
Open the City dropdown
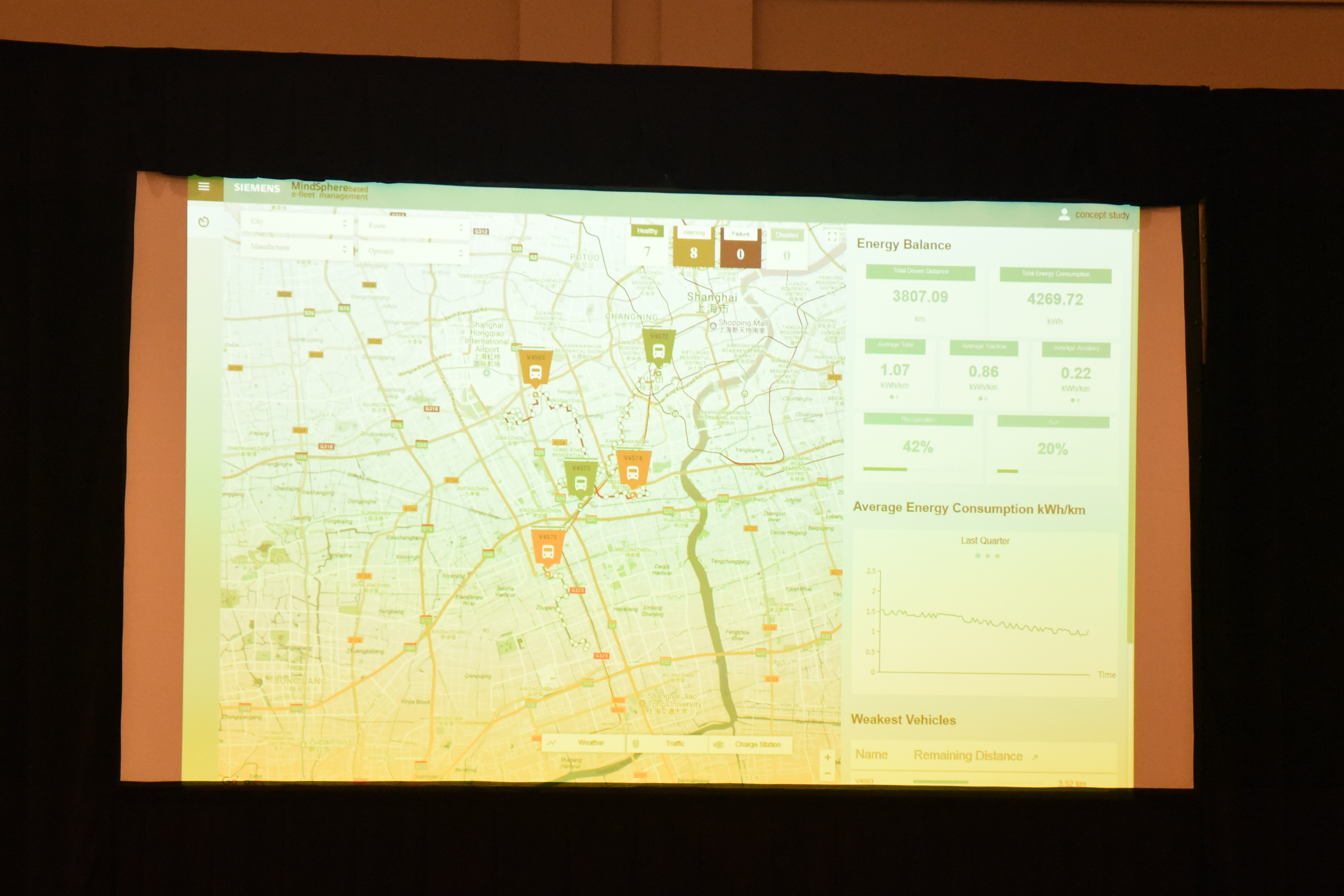297,222
